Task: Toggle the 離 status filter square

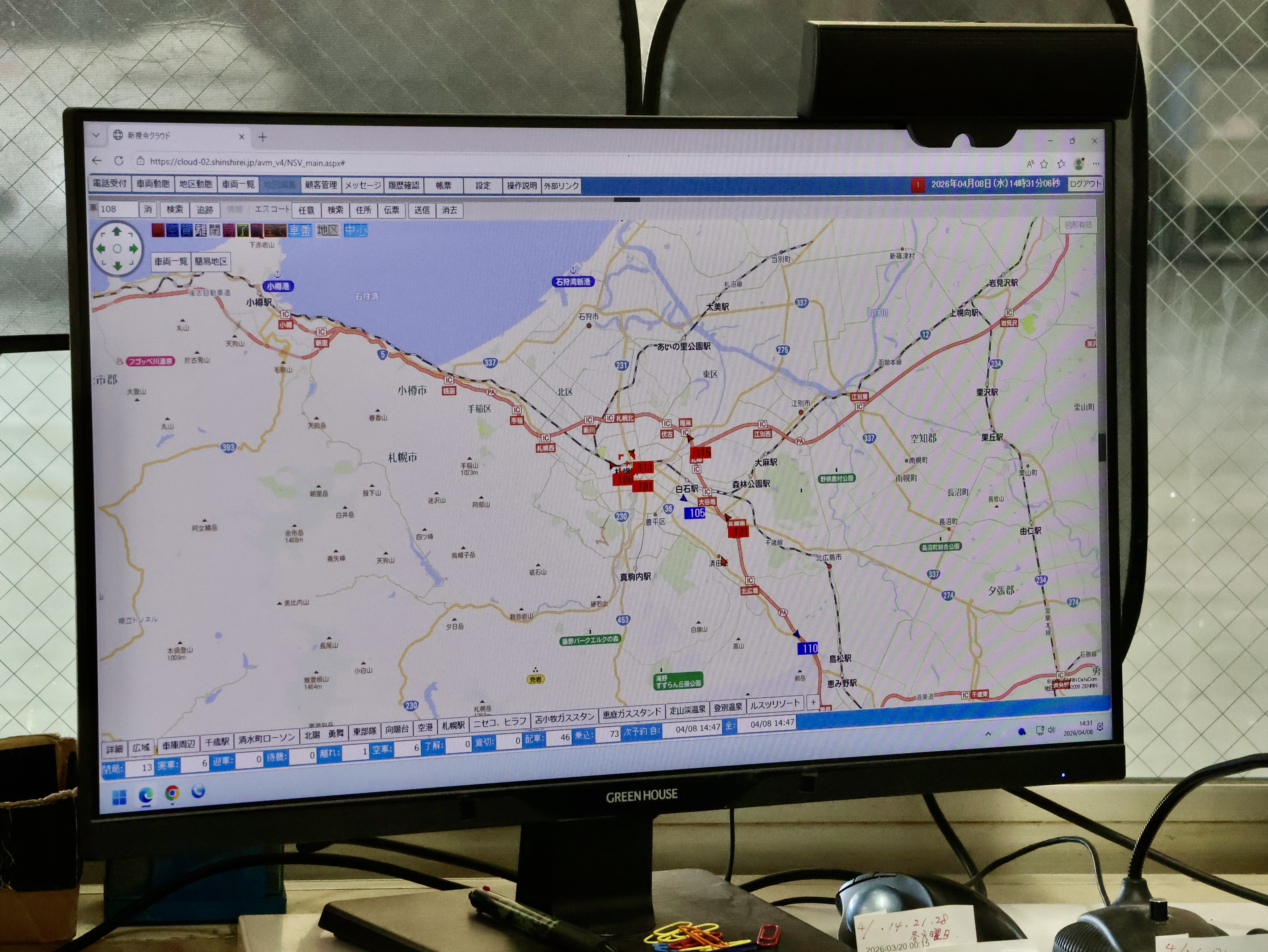Action: [x=201, y=230]
